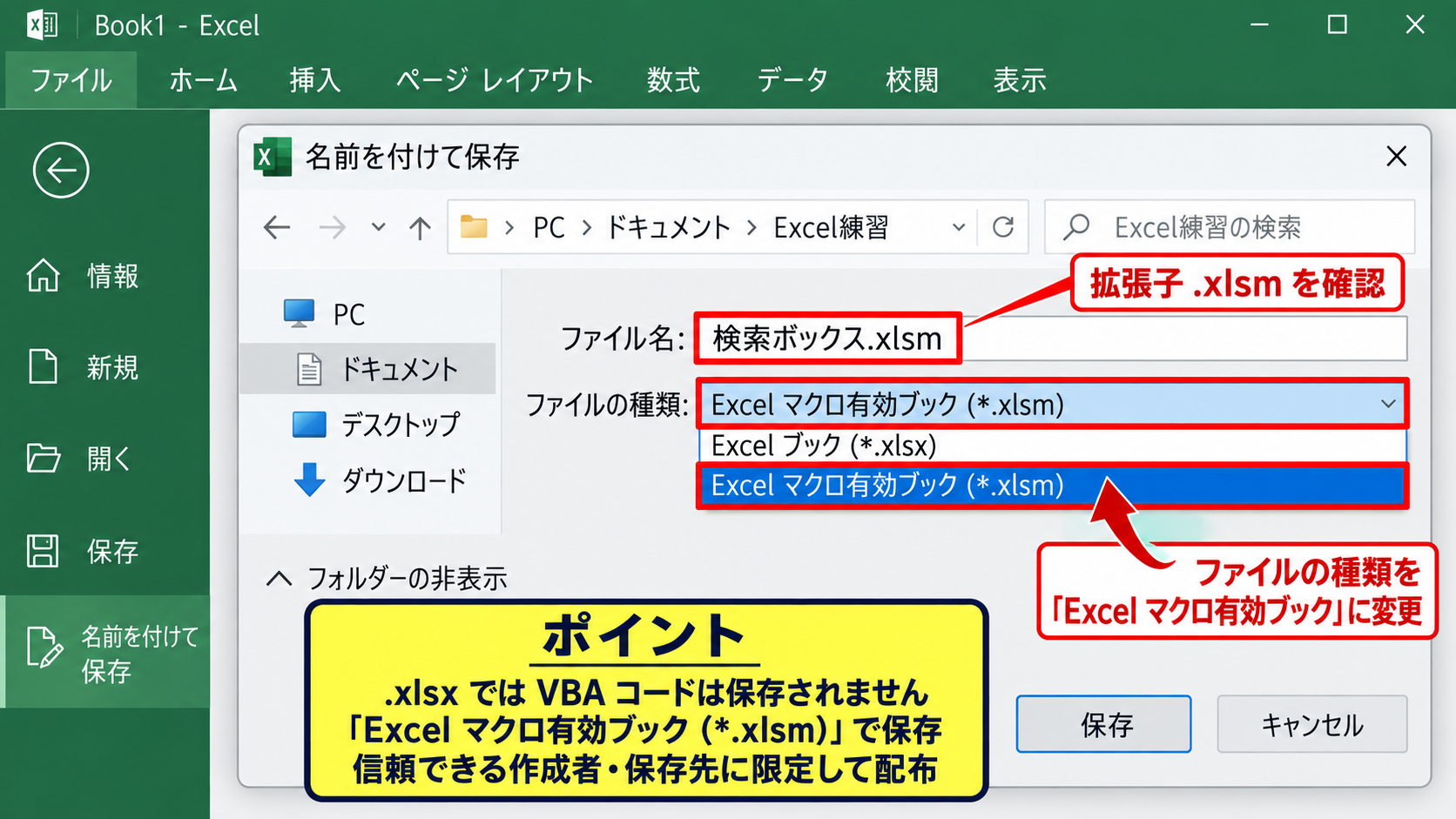The image size is (1456, 819).
Task: Click the キャンセル button
Action: [x=1312, y=724]
